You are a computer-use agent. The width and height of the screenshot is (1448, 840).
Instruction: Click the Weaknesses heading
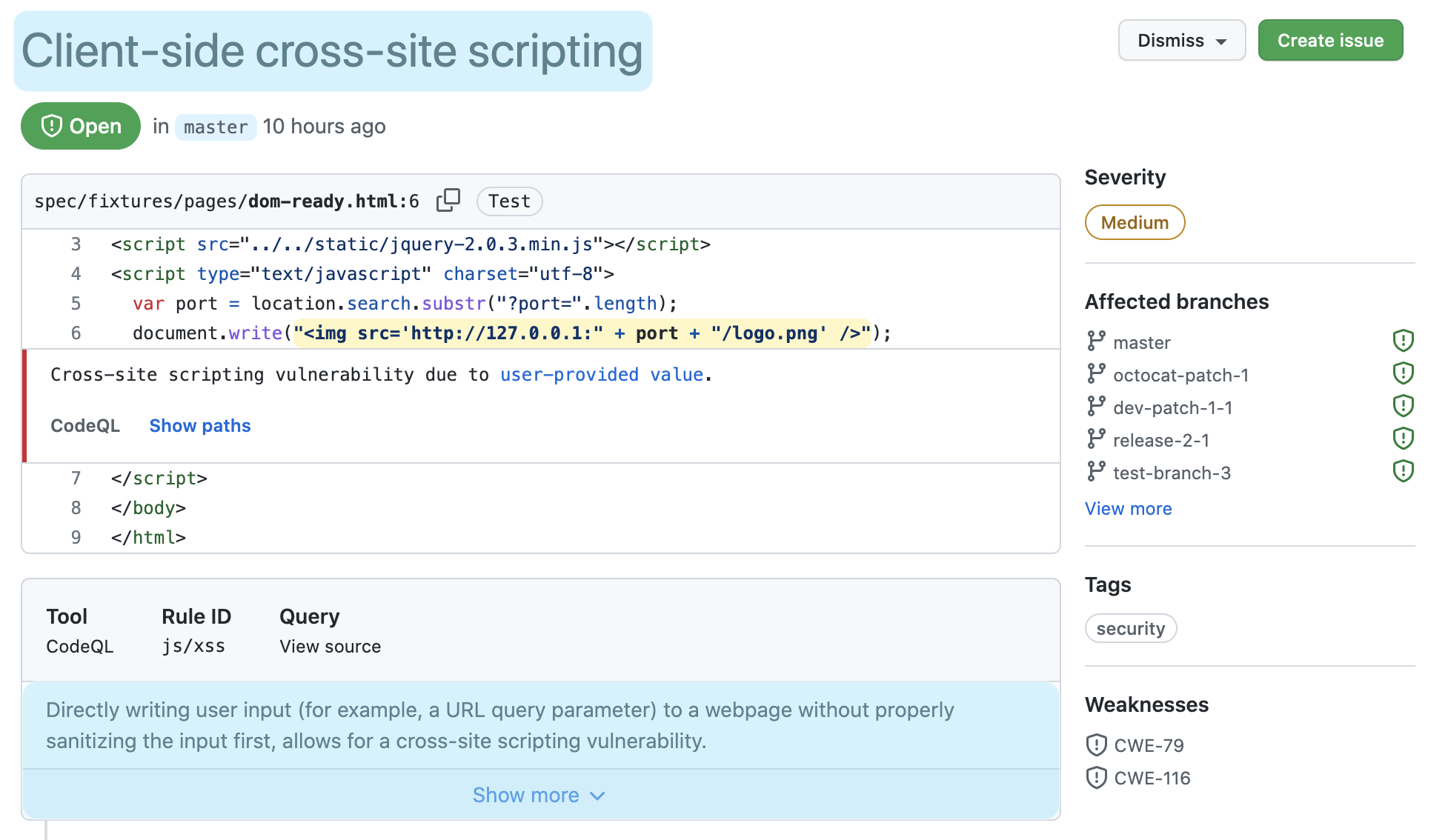tap(1146, 704)
